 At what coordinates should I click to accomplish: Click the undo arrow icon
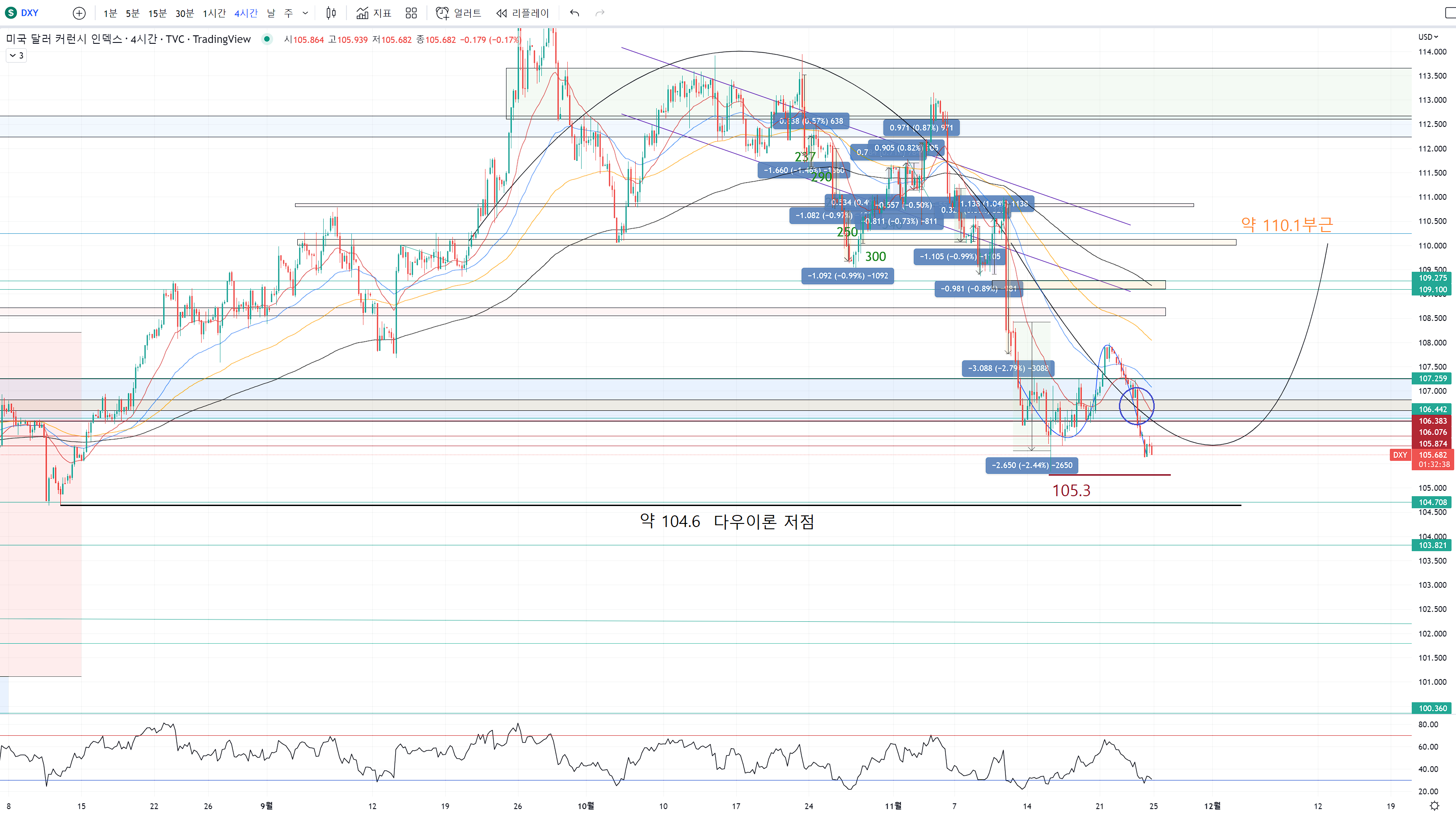574,13
